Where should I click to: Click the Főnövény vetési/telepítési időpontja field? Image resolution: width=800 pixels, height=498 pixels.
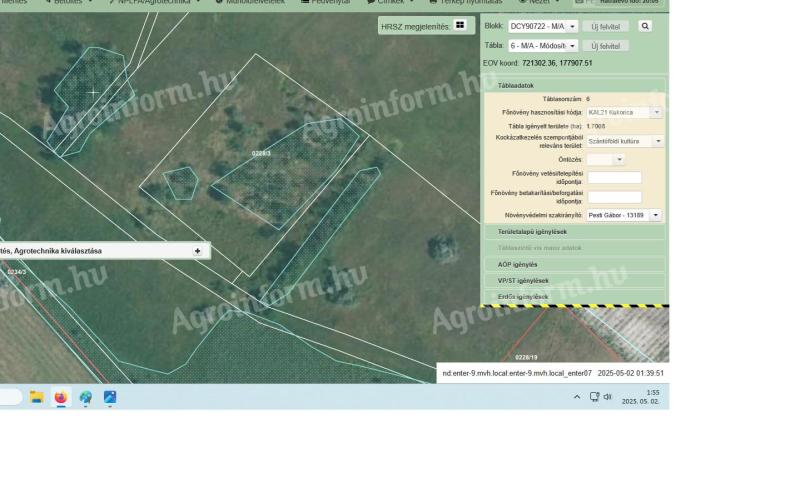pos(614,178)
